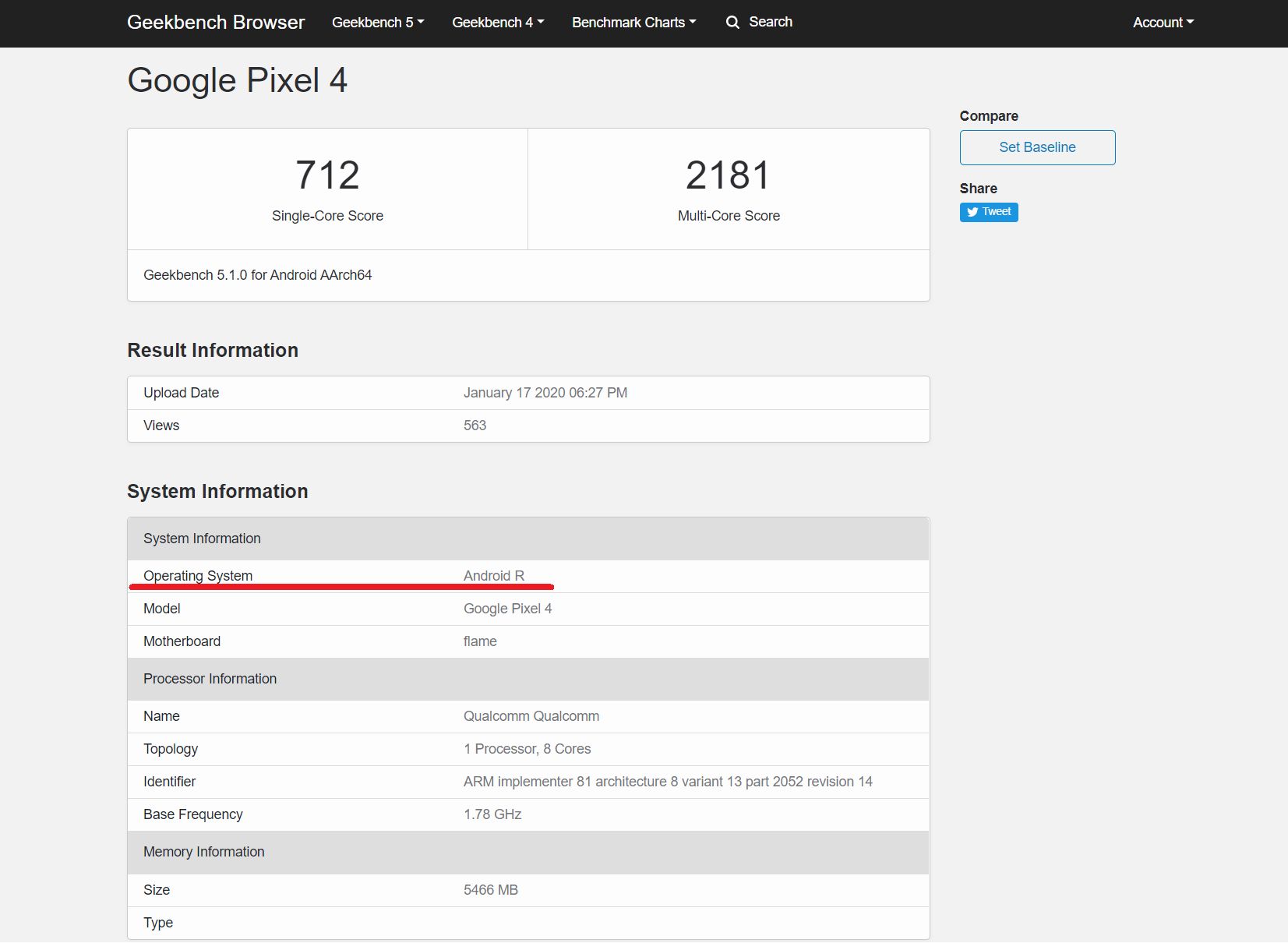
Task: Click the Geekbench Browser logo link
Action: click(216, 23)
